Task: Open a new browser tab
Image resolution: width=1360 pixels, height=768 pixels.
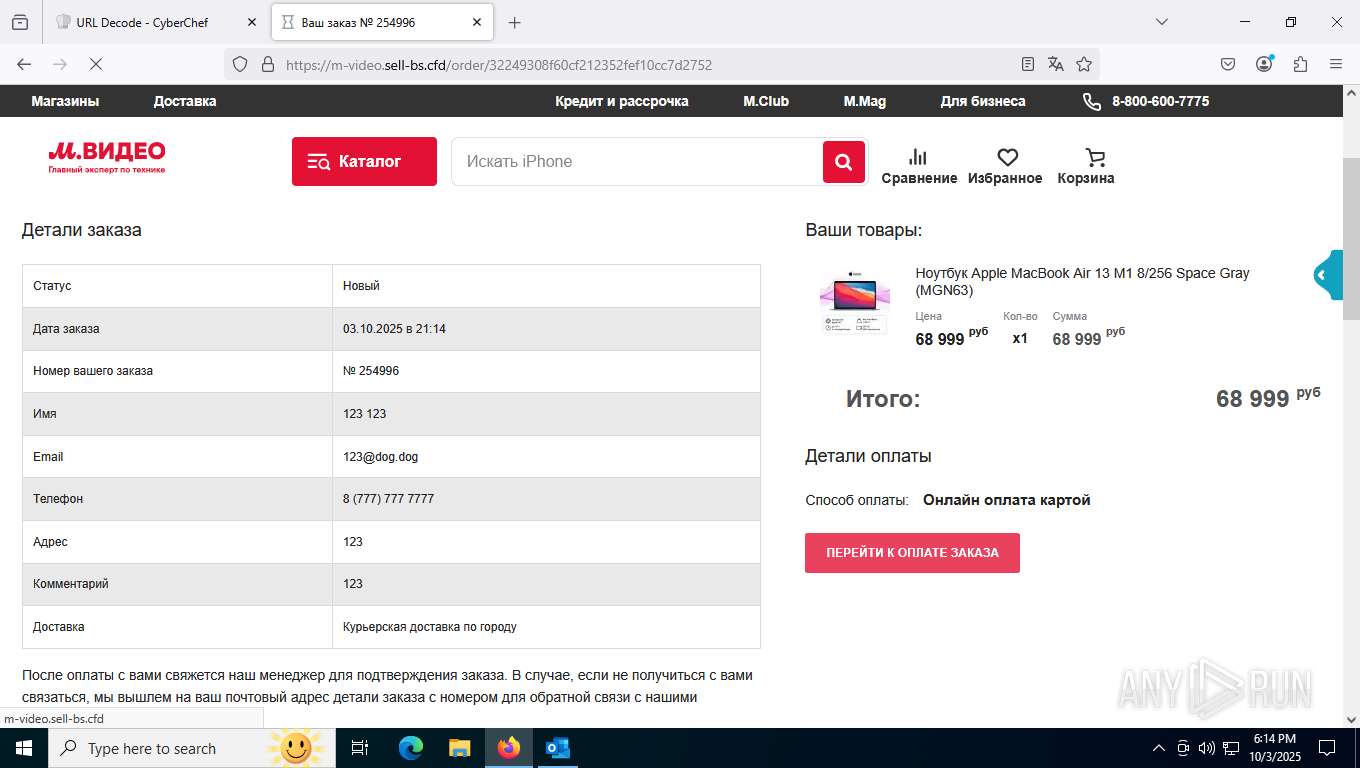Action: coord(514,22)
